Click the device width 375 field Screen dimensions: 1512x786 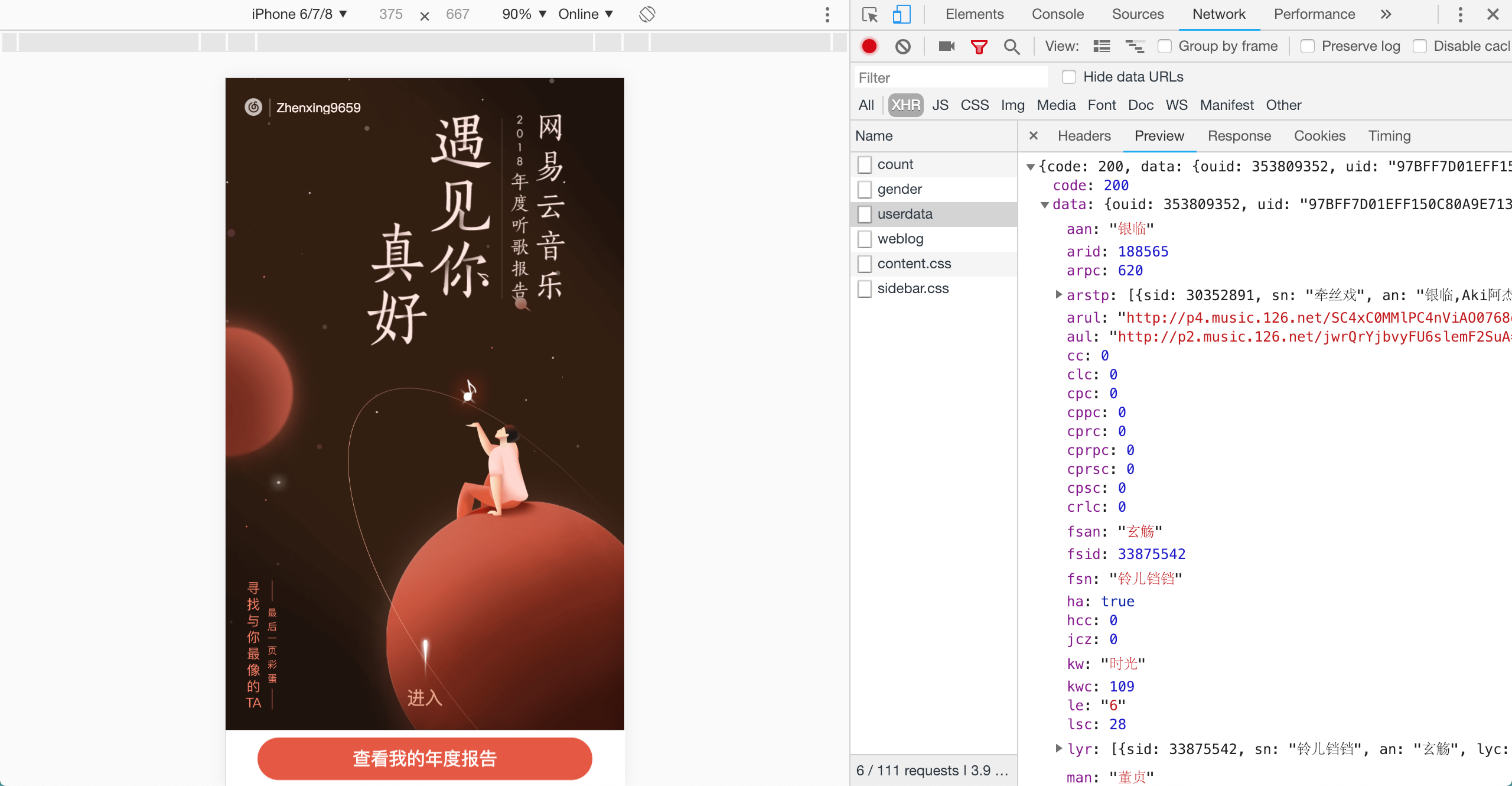[391, 14]
